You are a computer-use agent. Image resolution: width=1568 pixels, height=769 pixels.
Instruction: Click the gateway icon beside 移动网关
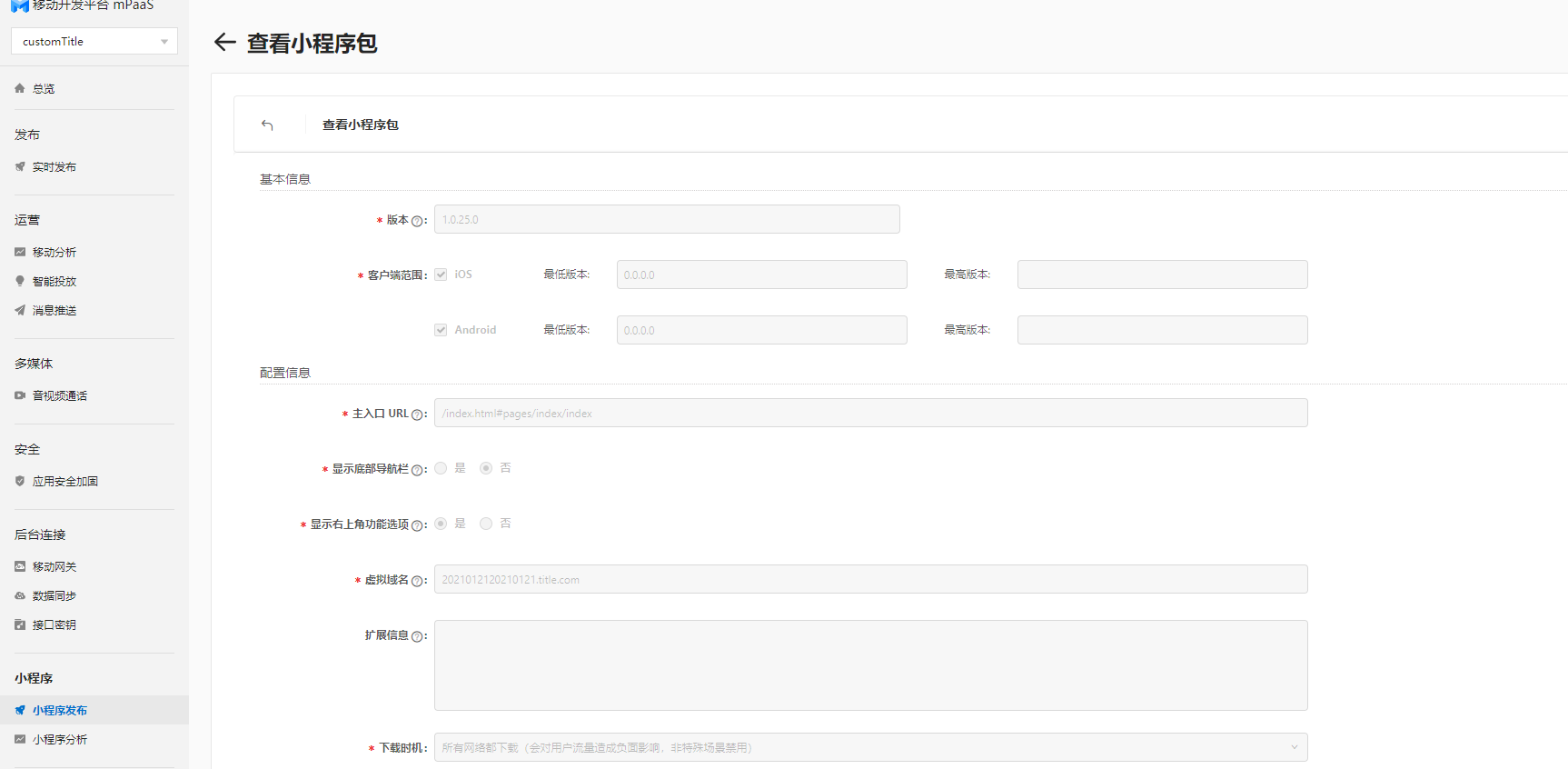tap(20, 566)
